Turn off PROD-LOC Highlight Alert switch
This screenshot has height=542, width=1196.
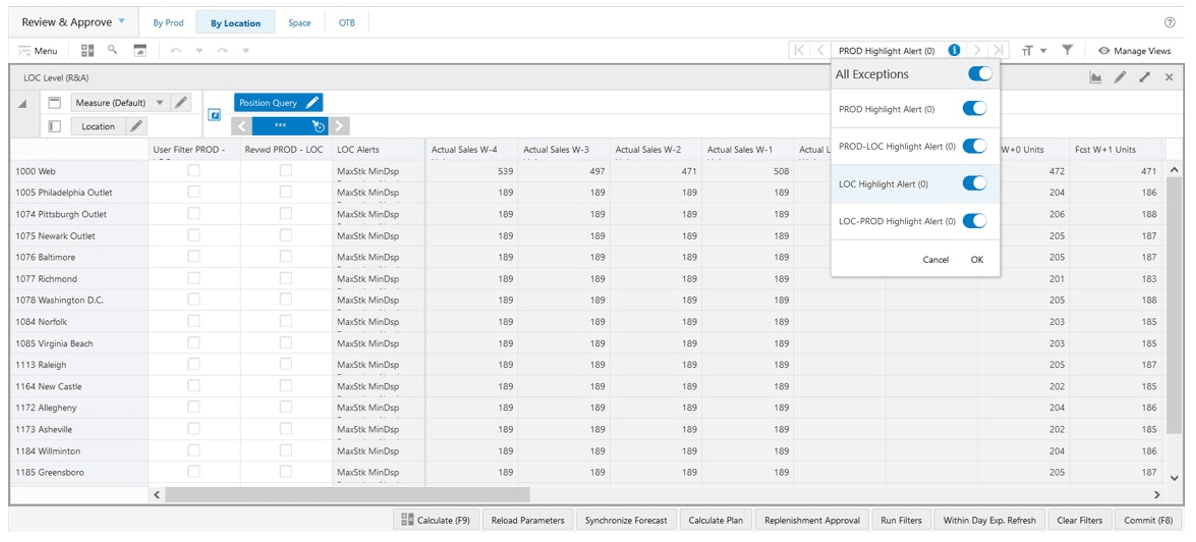coord(975,146)
